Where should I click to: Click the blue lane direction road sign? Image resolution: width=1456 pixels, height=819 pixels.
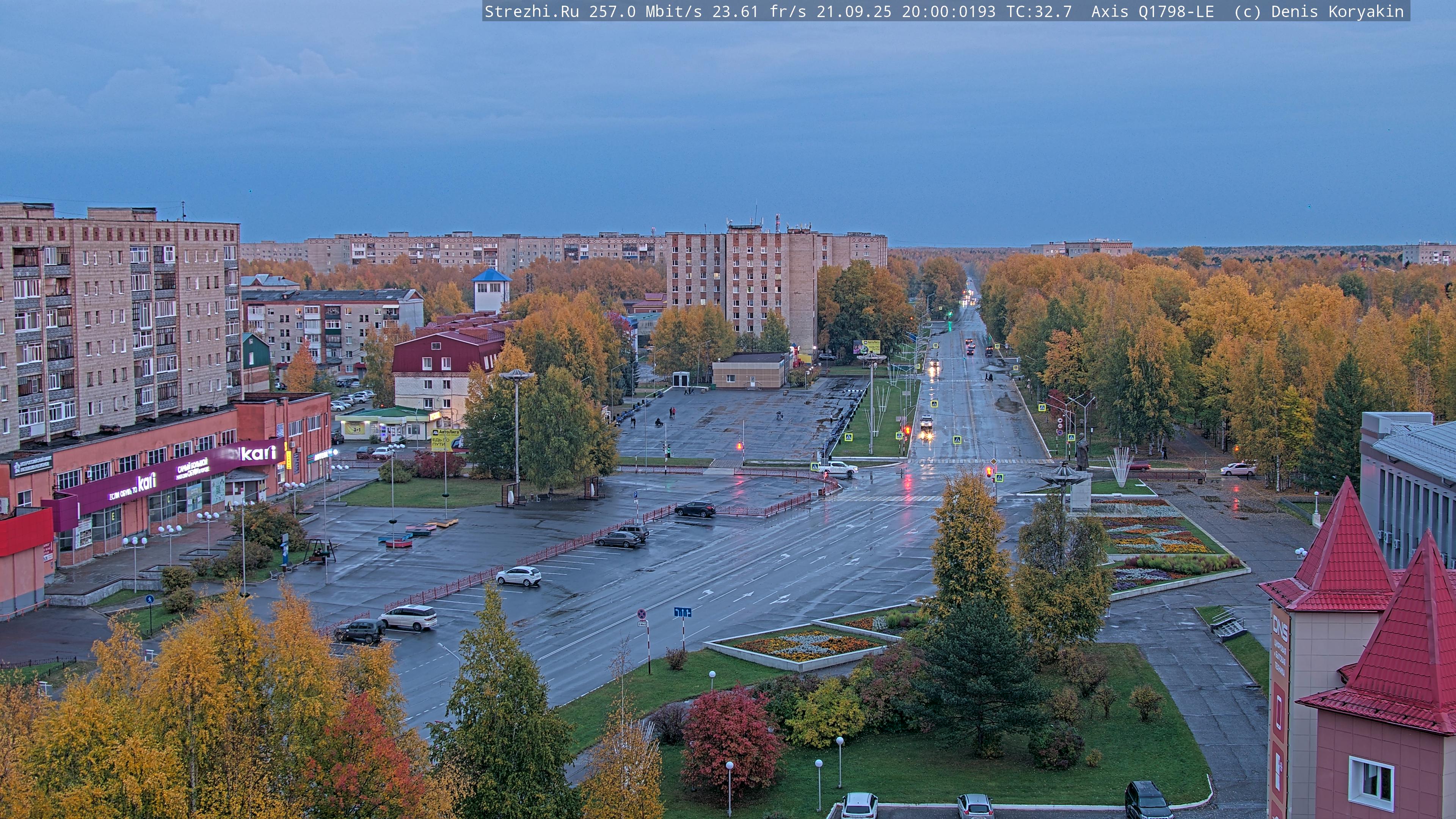pos(682,612)
